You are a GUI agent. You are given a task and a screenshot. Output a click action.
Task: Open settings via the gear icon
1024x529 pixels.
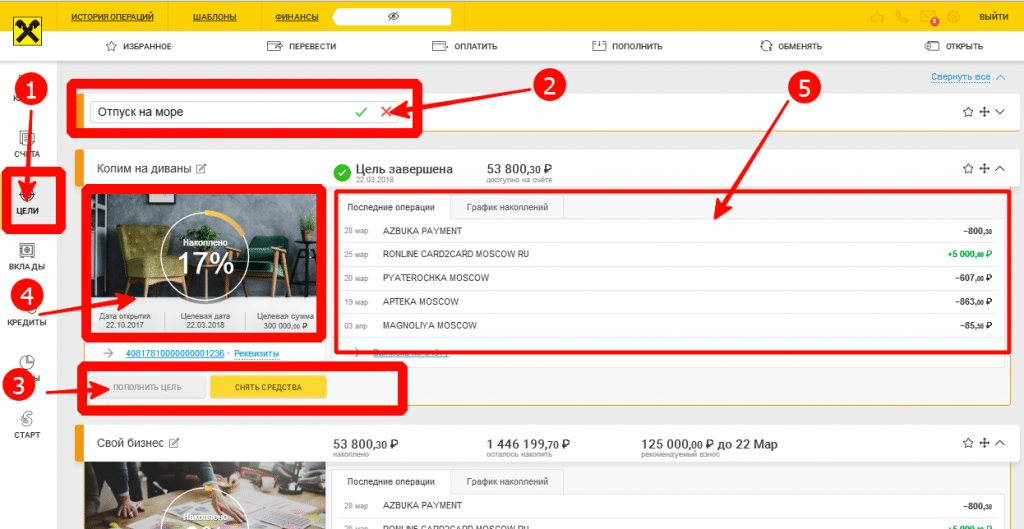coord(953,17)
